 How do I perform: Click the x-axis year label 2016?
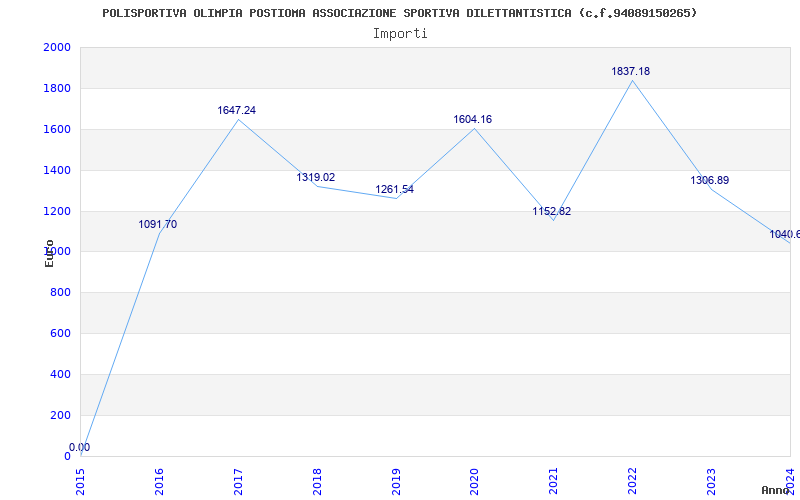tap(159, 482)
